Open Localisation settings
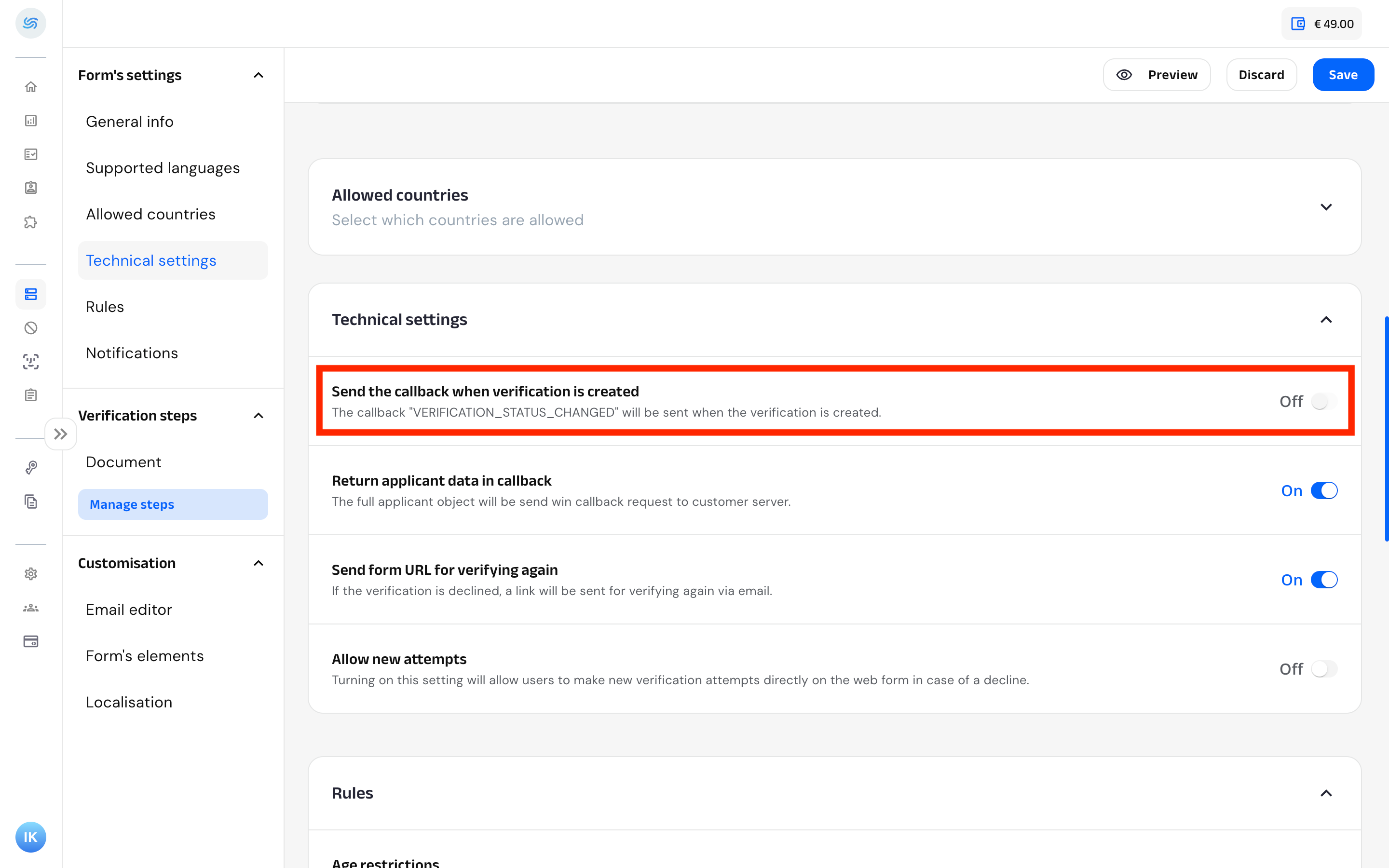This screenshot has width=1389, height=868. (129, 702)
